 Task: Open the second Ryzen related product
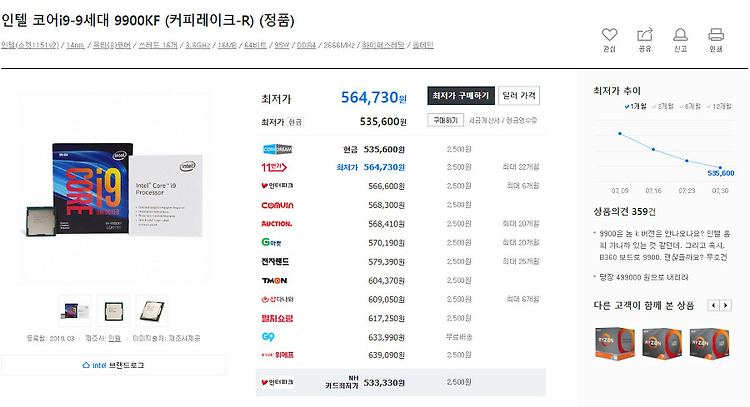click(662, 343)
